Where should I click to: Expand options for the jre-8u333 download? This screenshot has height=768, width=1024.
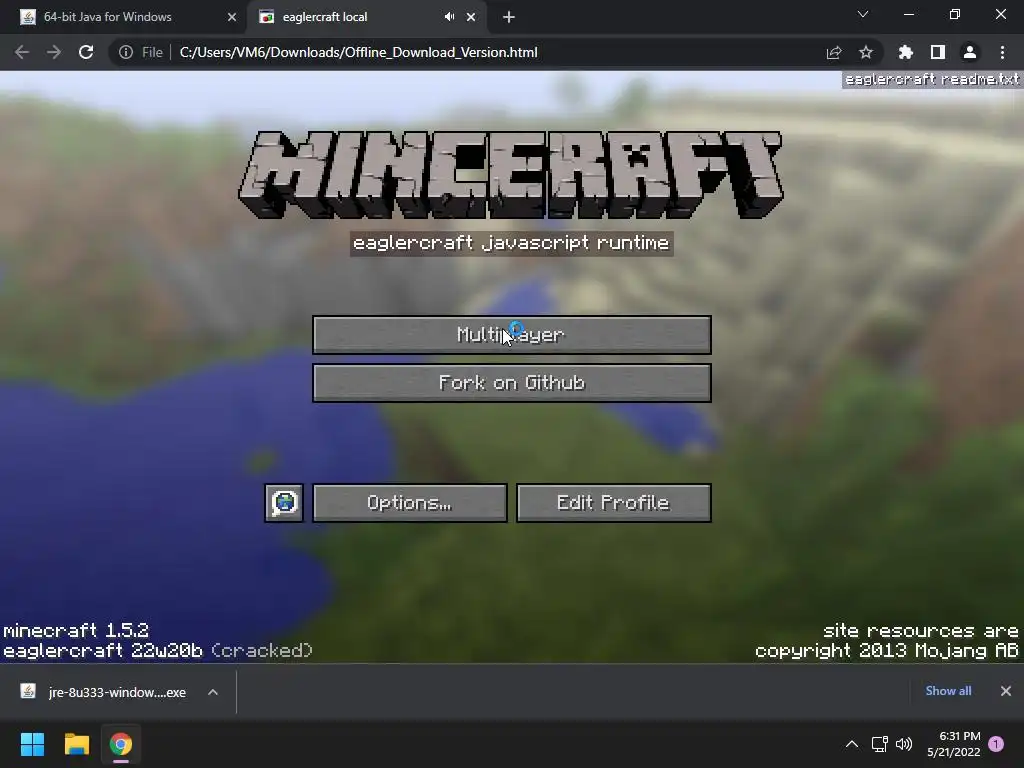[213, 692]
